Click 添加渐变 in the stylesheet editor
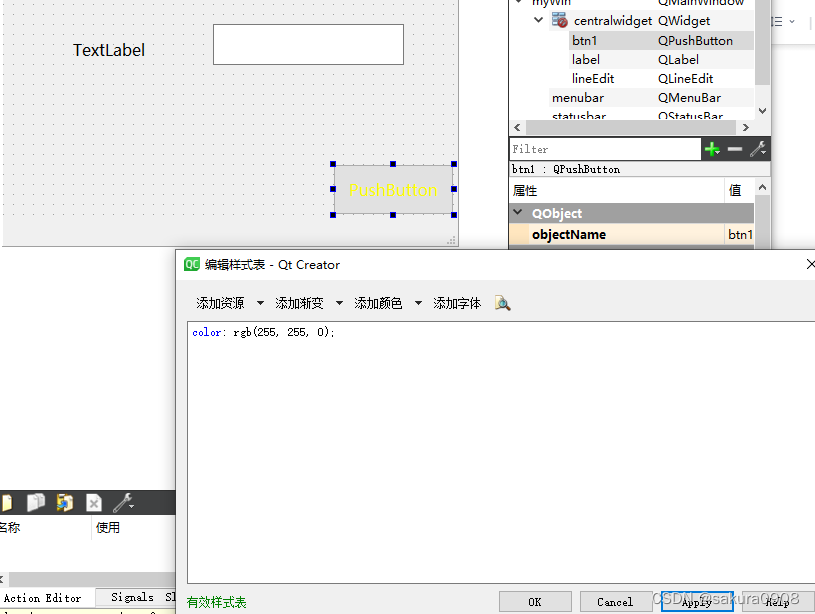This screenshot has height=614, width=815. click(x=299, y=303)
